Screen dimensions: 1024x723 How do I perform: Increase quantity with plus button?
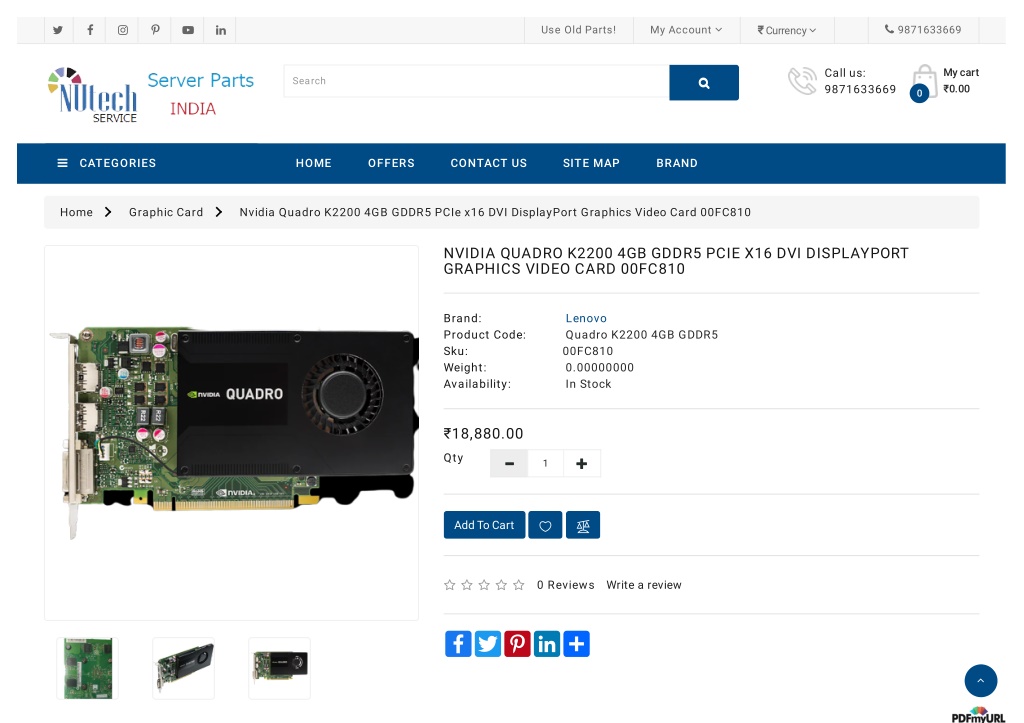point(582,464)
